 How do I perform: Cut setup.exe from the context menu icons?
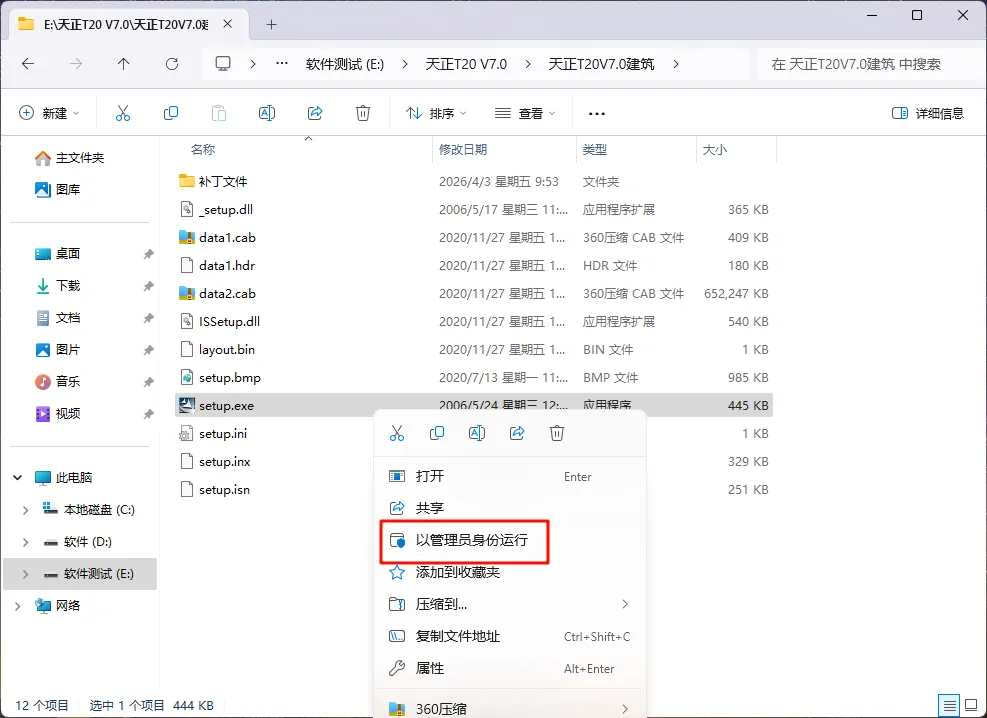tap(397, 433)
